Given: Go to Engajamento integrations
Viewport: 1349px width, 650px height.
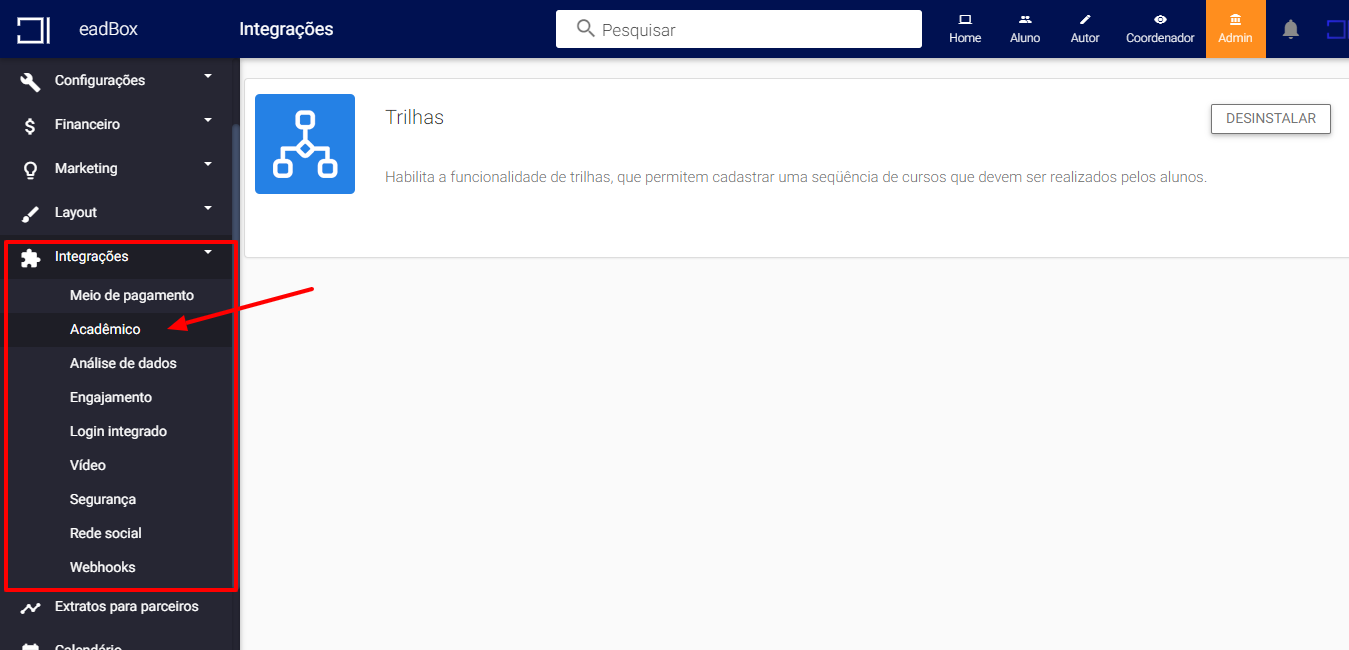Looking at the screenshot, I should 111,397.
